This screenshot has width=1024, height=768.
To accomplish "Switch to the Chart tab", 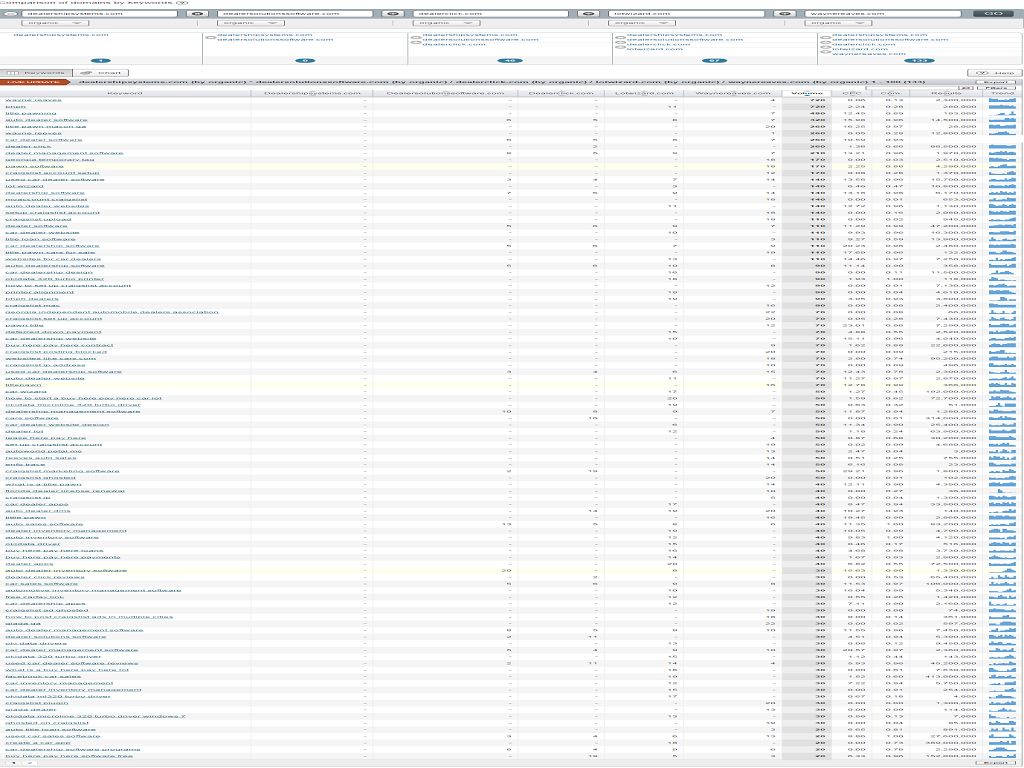I will 101,73.
